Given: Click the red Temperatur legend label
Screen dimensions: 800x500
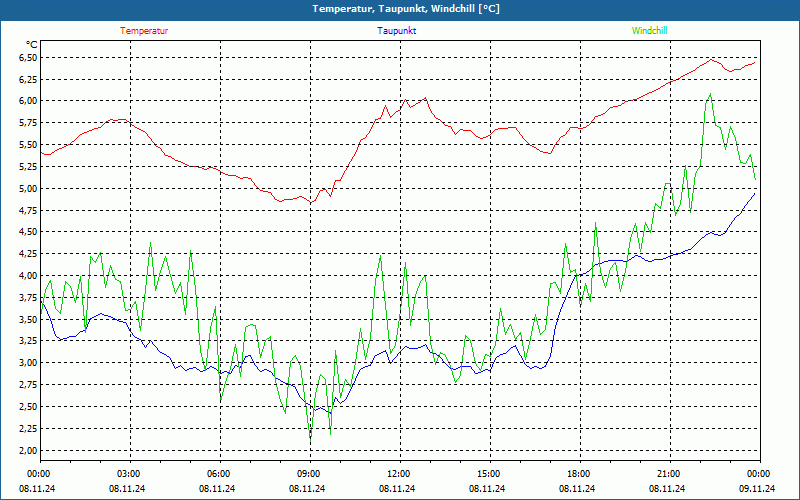Looking at the screenshot, I should [144, 31].
